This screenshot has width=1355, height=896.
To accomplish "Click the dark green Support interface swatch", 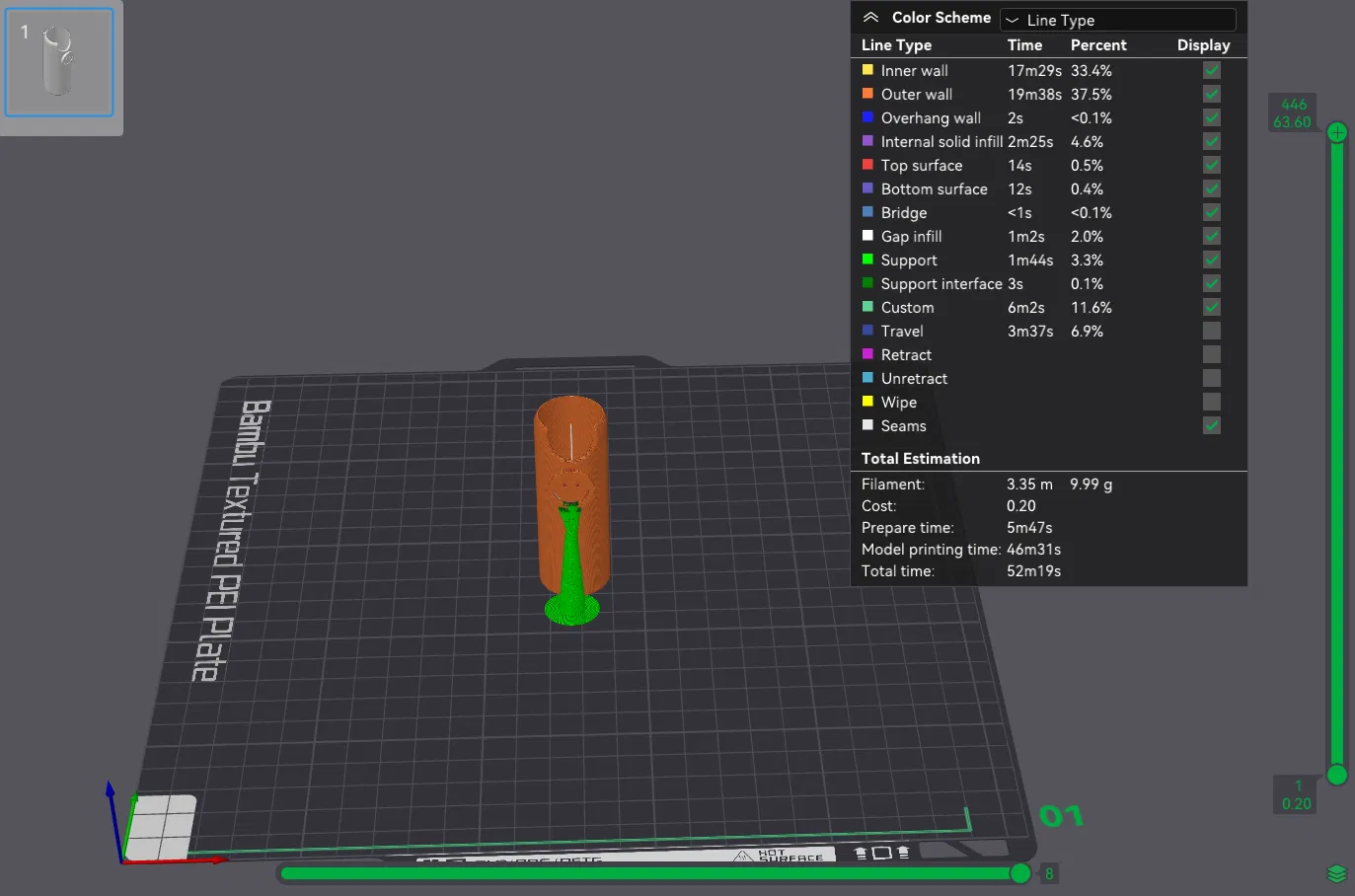I will [867, 283].
